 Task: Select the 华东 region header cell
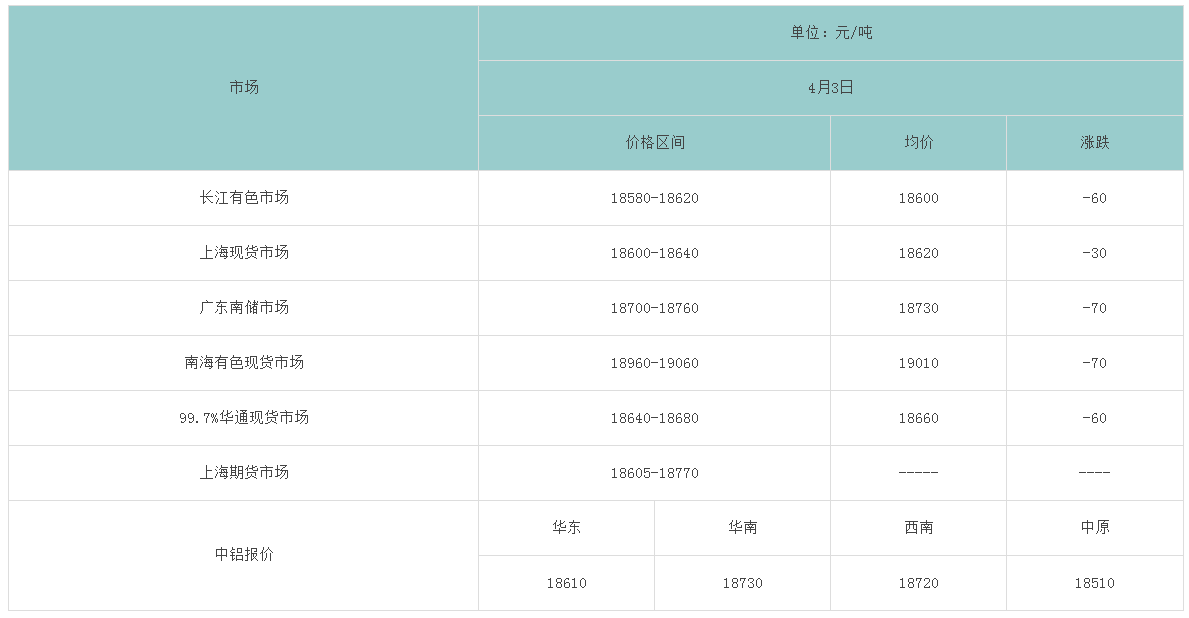click(x=566, y=528)
